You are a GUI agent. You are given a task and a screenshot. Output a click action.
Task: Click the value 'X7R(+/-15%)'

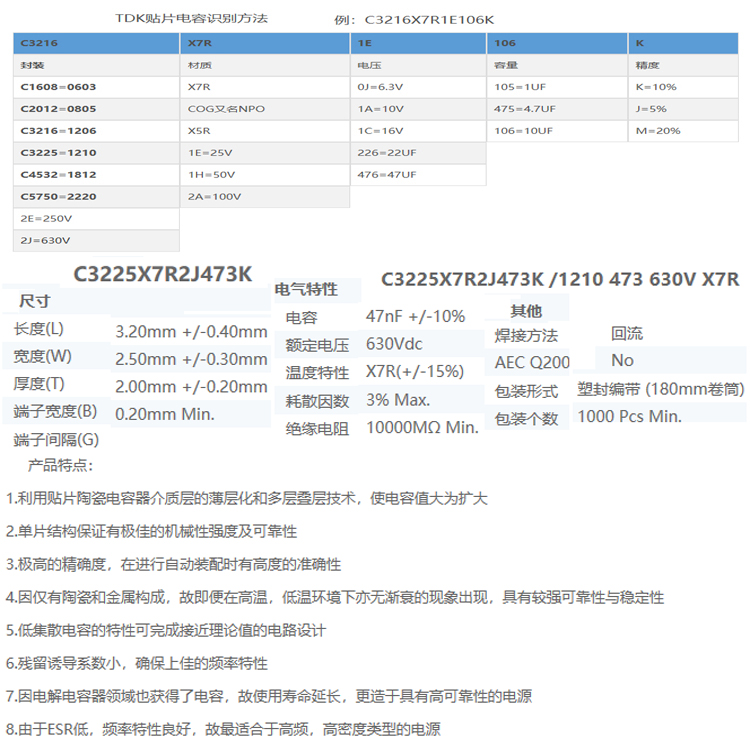pos(415,372)
